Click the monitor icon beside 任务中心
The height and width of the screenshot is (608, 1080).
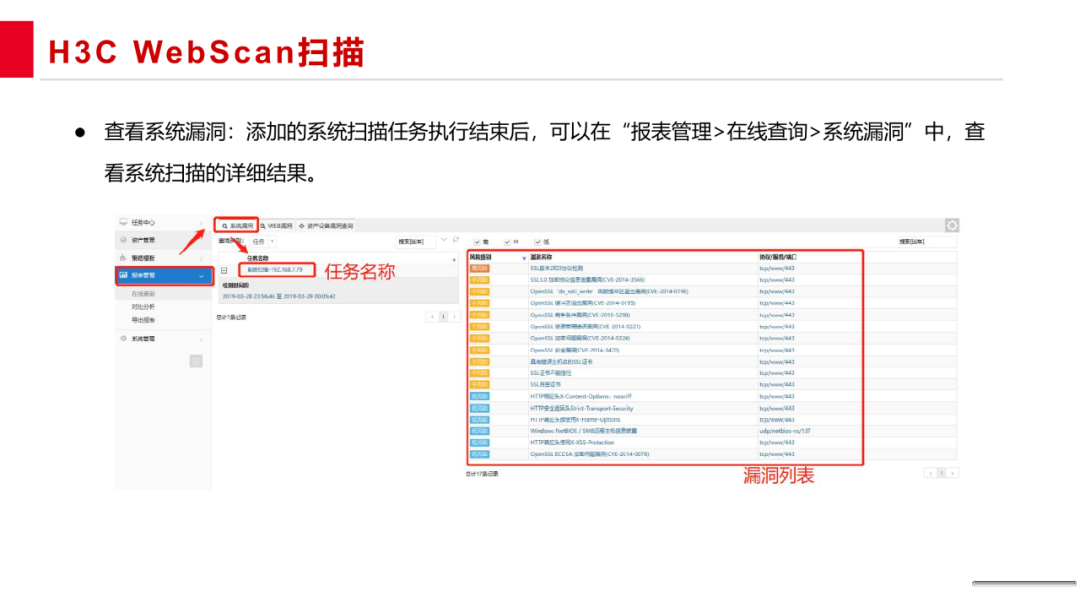[123, 222]
